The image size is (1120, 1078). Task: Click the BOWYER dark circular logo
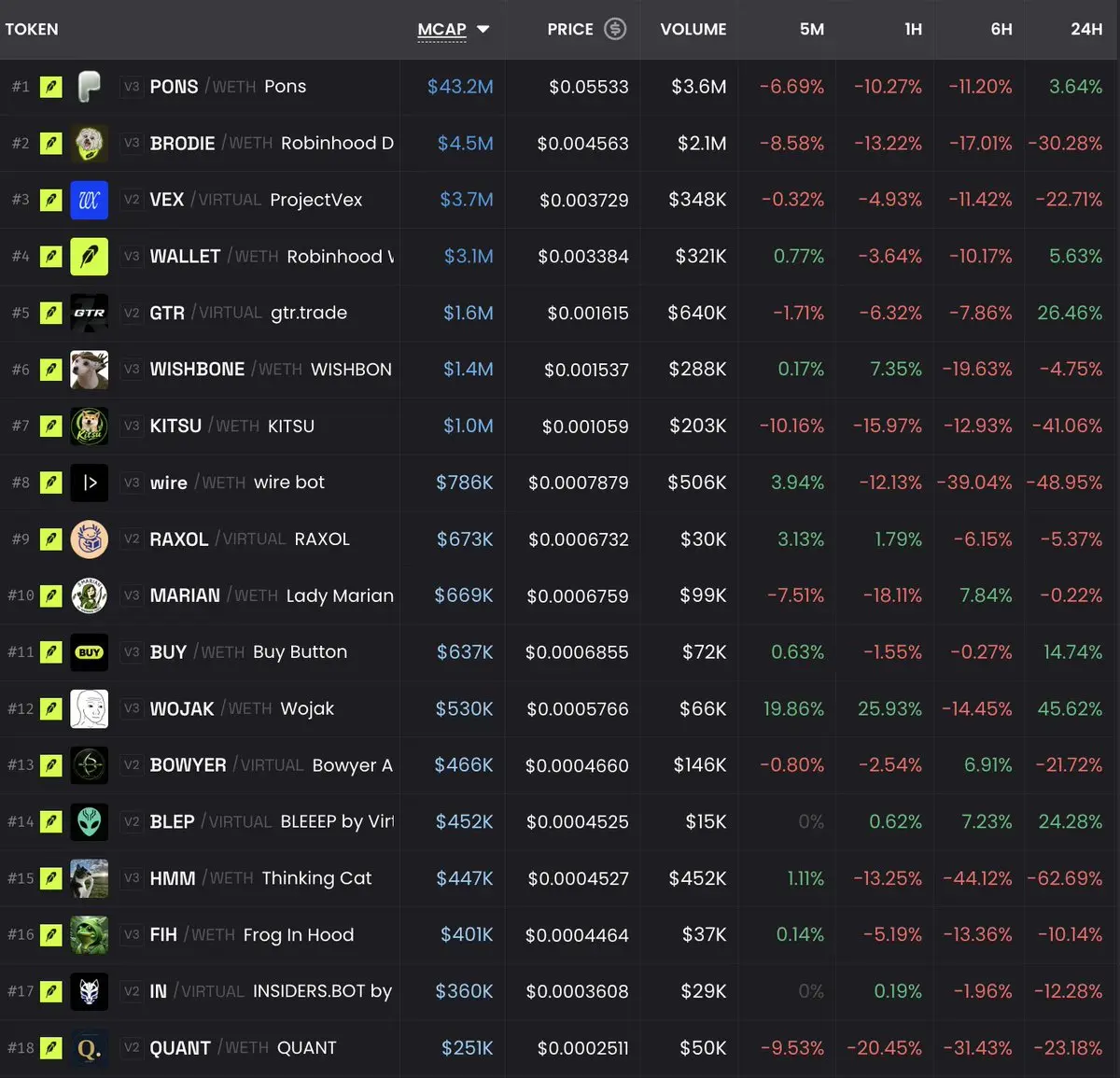[90, 764]
